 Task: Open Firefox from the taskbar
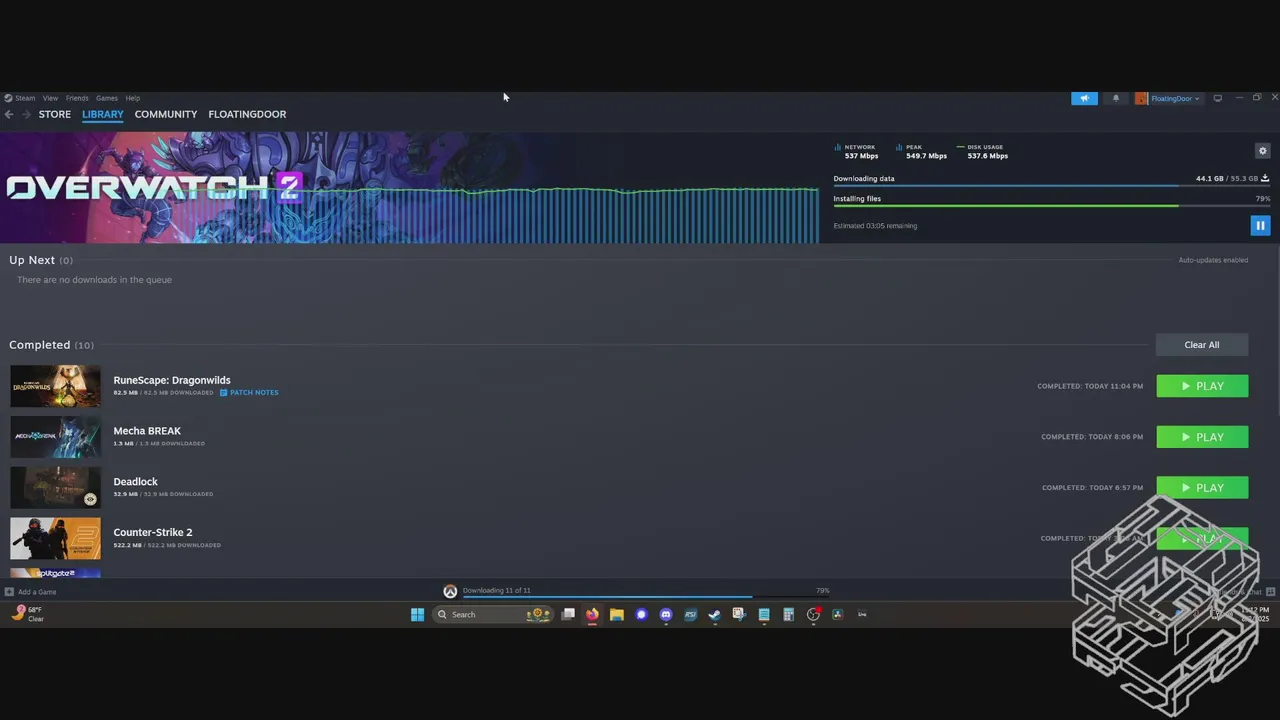coord(592,614)
